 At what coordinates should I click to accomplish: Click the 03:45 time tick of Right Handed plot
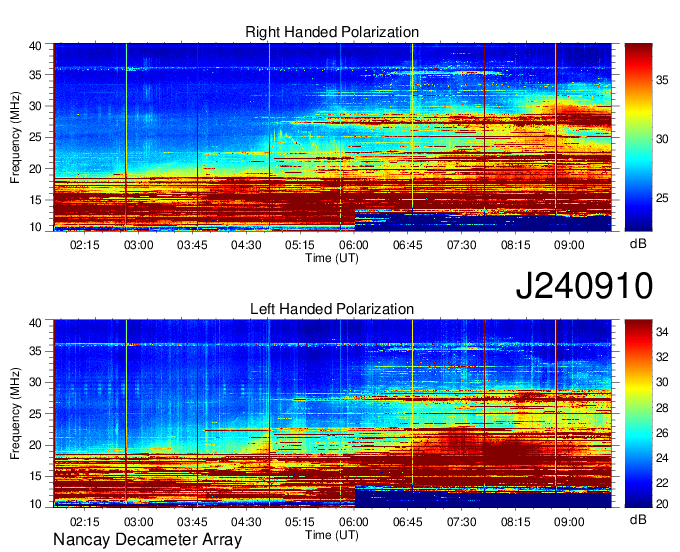click(x=192, y=245)
